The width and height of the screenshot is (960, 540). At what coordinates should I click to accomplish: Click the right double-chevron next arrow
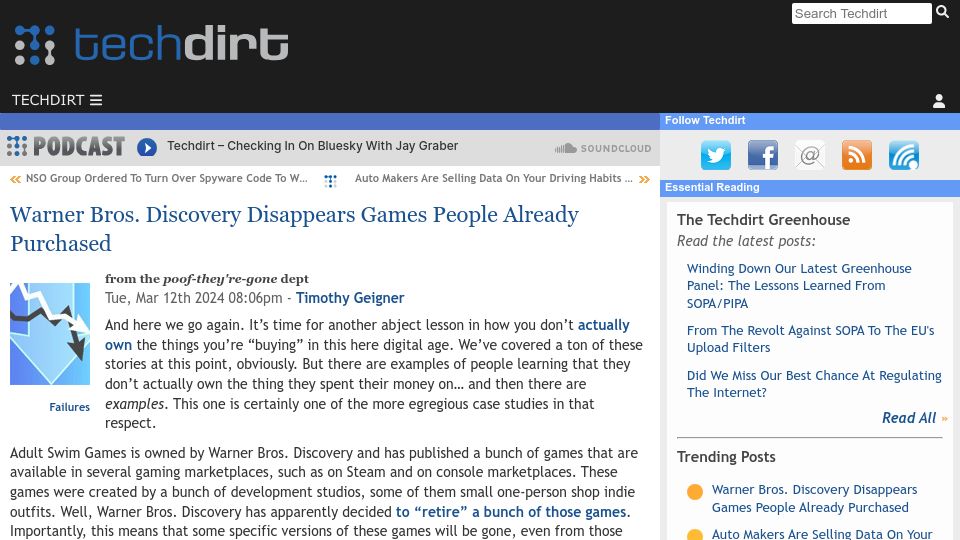click(644, 179)
